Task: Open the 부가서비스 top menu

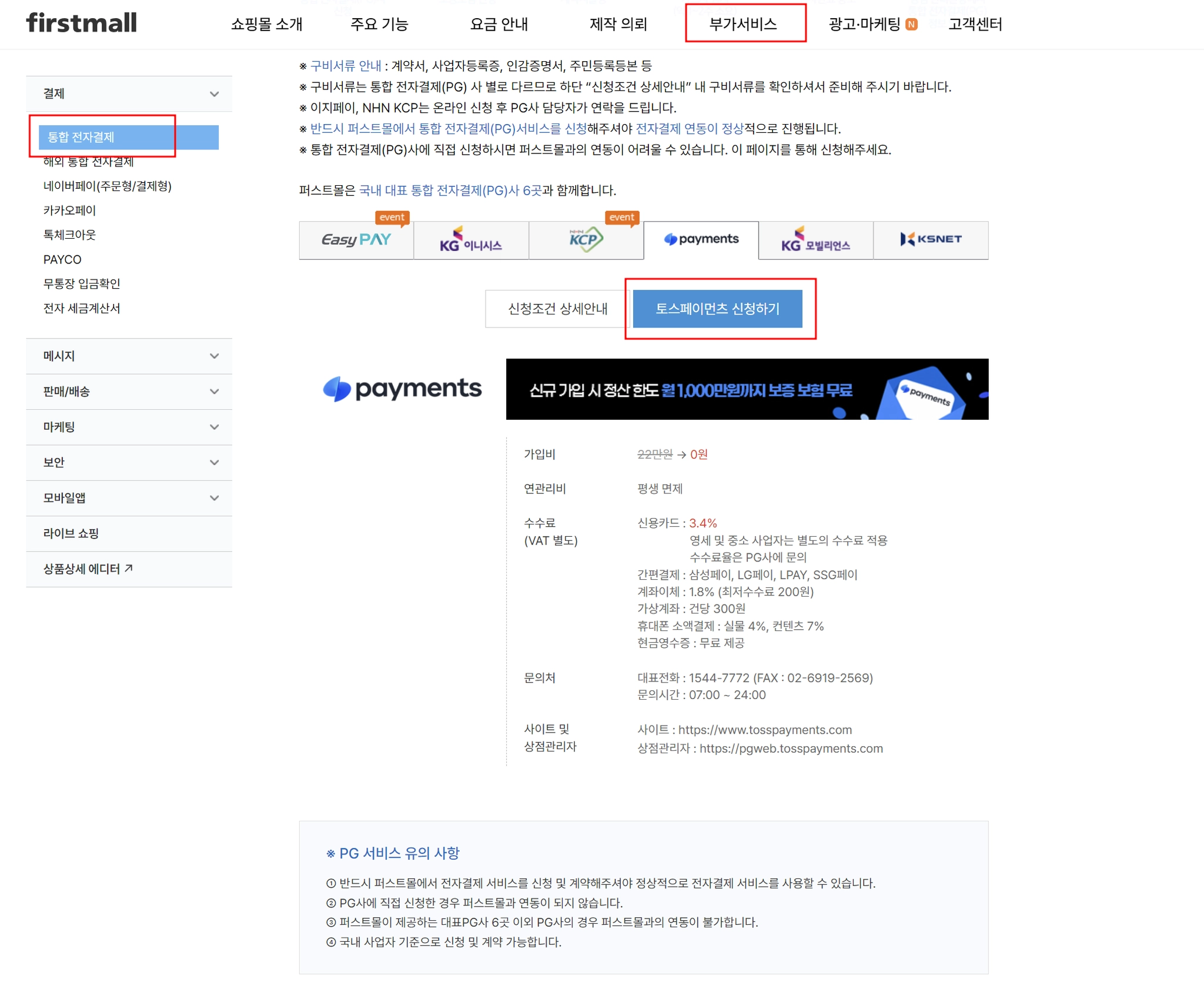Action: tap(743, 24)
